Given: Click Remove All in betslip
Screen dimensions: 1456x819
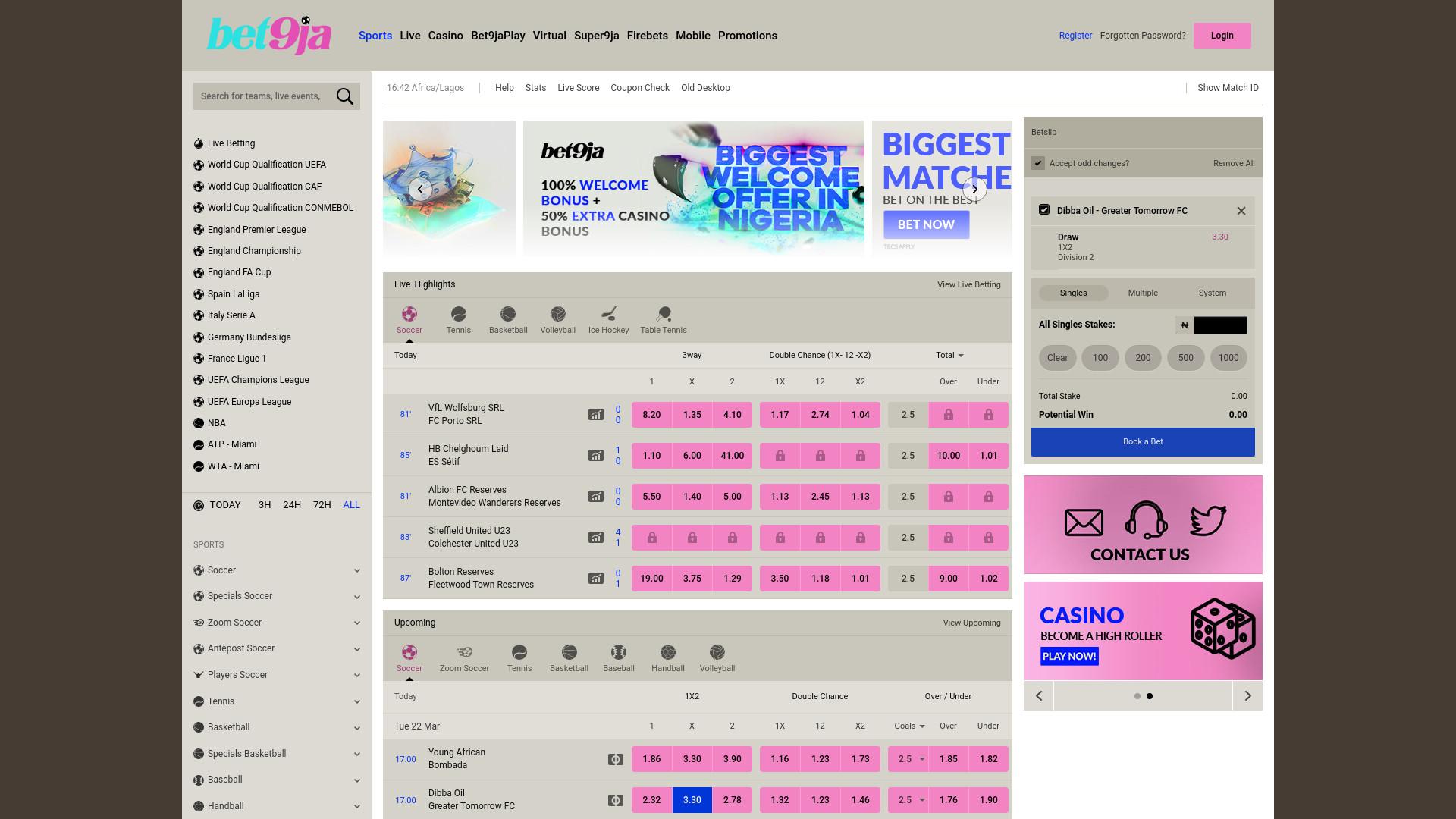Looking at the screenshot, I should (x=1234, y=163).
